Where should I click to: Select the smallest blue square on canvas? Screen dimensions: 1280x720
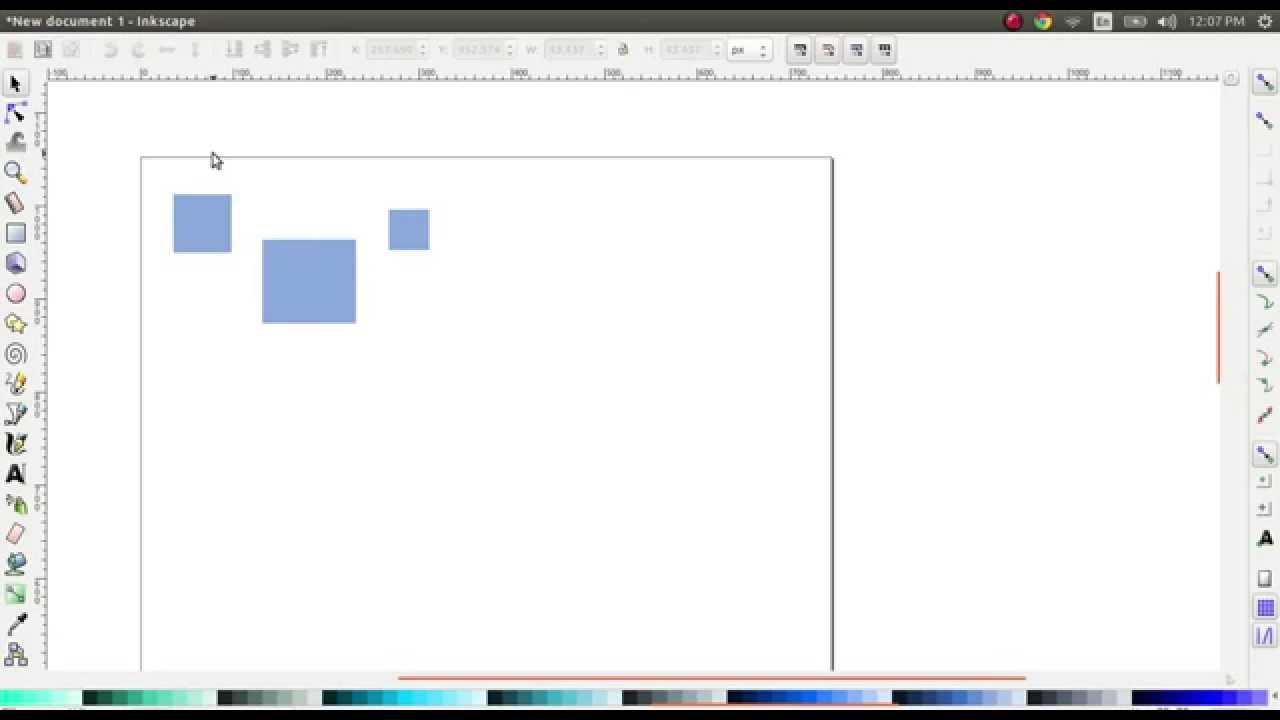pos(409,229)
